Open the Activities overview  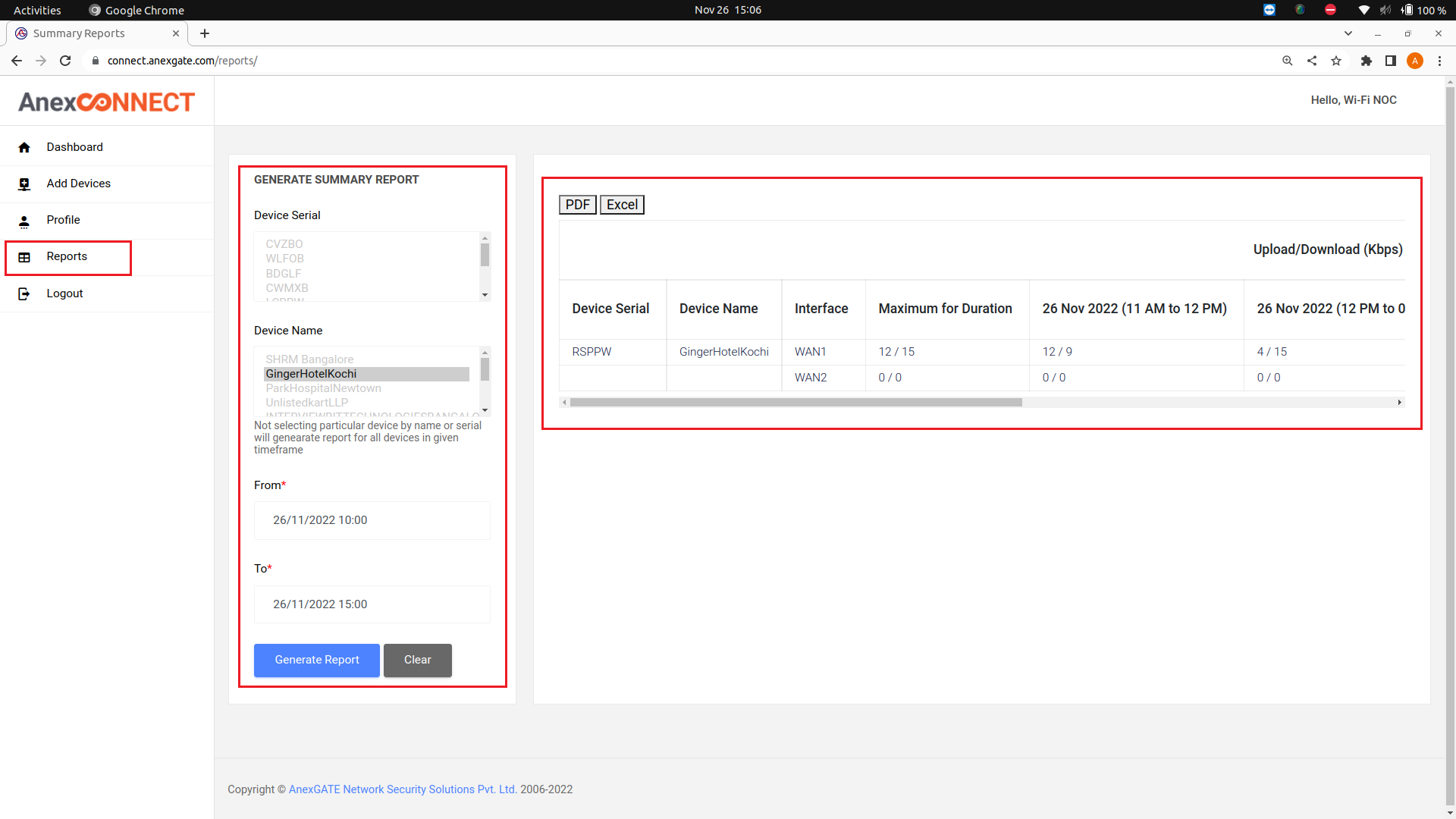pos(37,10)
